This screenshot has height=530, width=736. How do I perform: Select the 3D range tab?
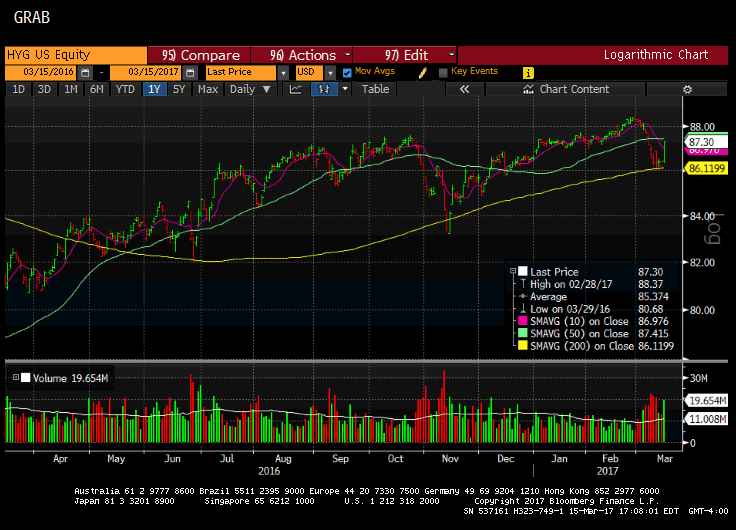click(x=44, y=89)
